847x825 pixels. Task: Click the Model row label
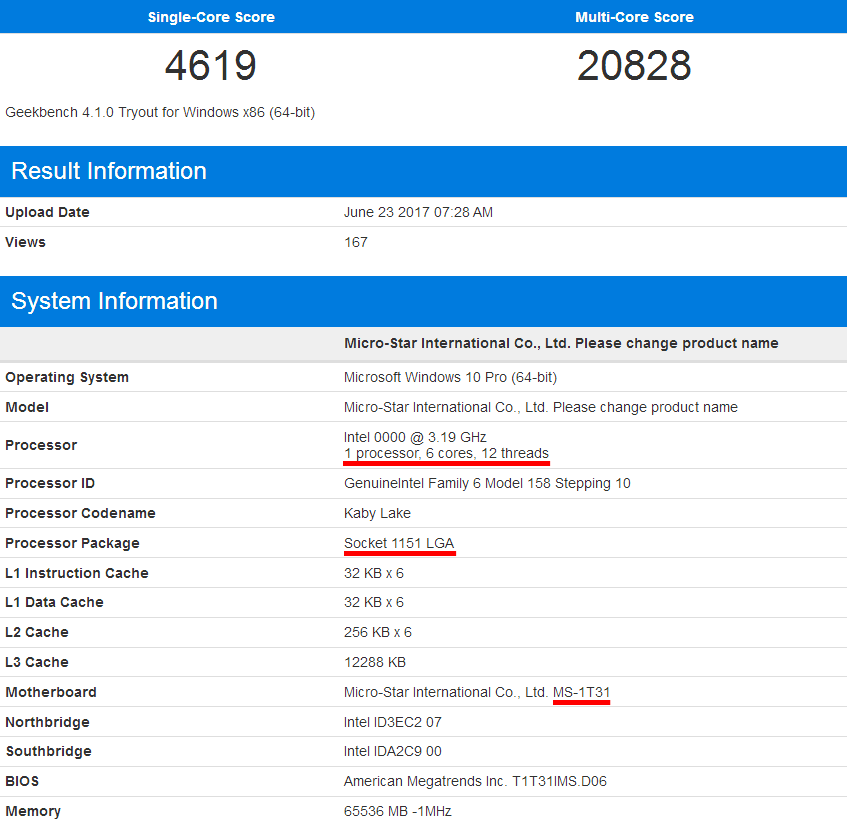27,407
